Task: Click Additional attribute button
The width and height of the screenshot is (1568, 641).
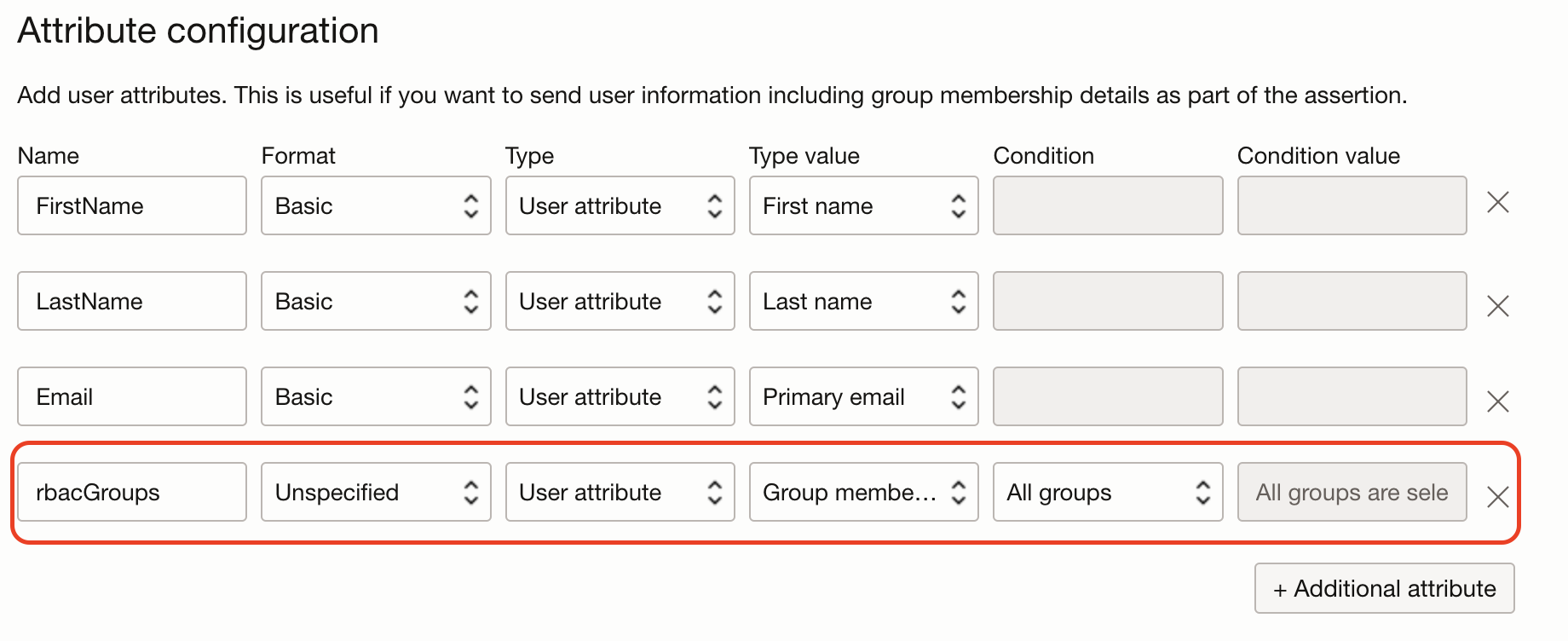Action: tap(1384, 588)
